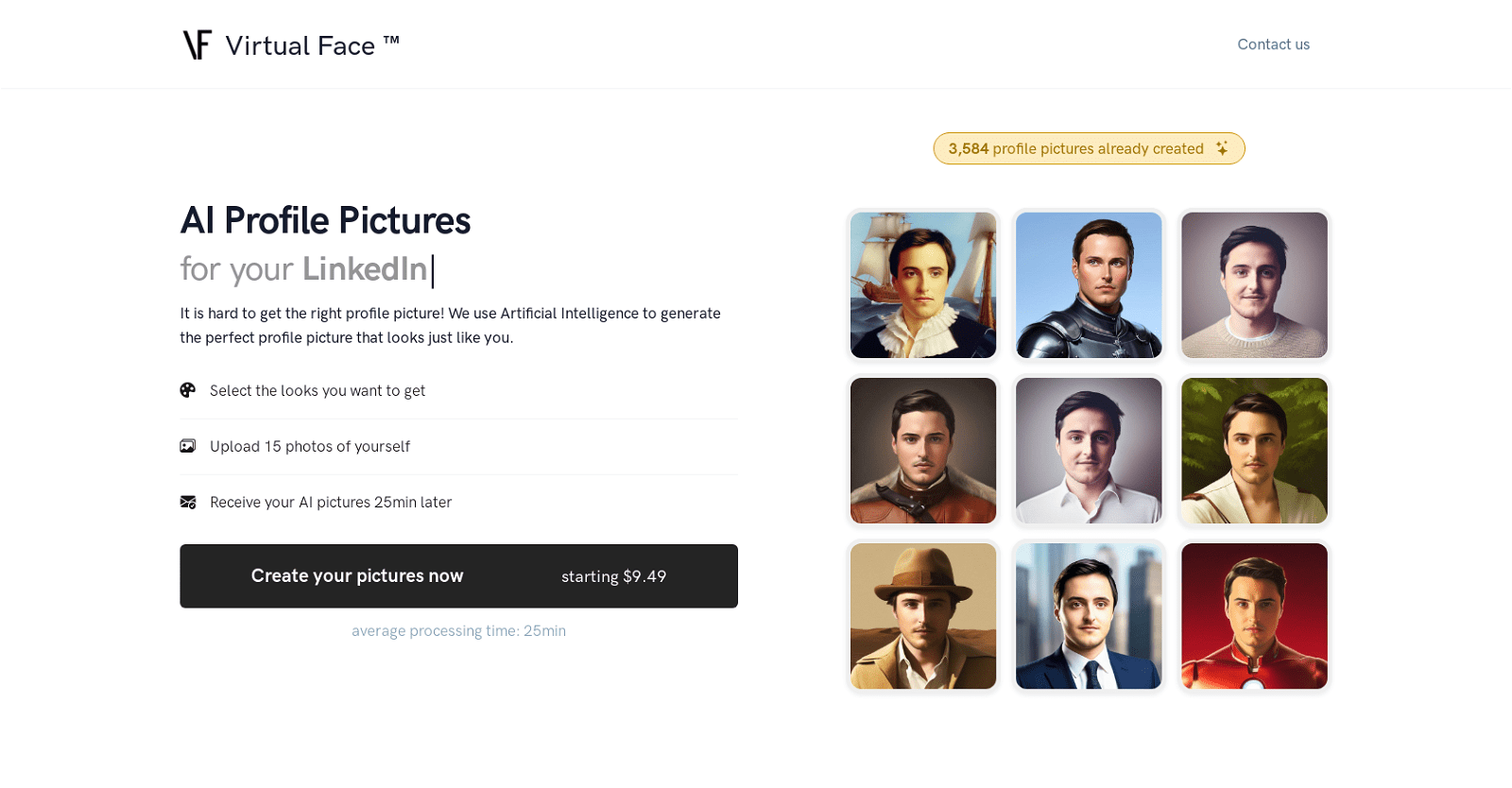Open the brown leather jacket portrait thumbnail
The width and height of the screenshot is (1512, 788).
923,451
